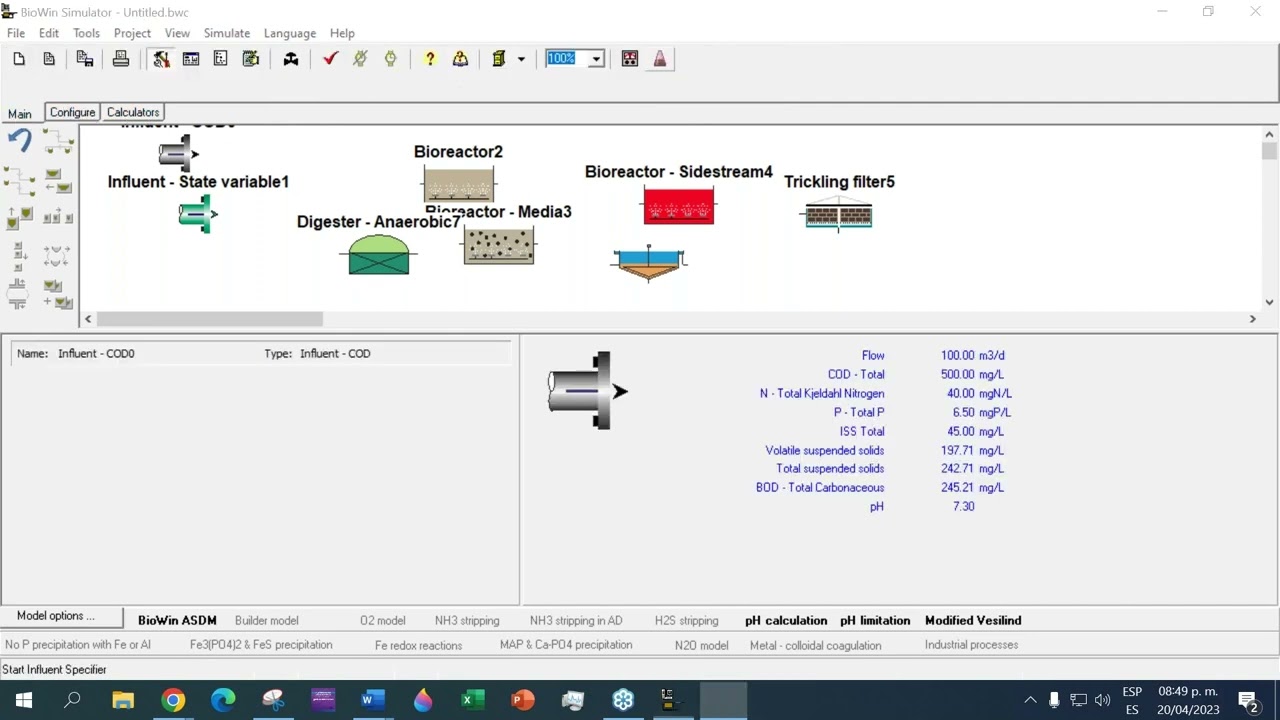Open the Simulate menu
This screenshot has width=1280, height=720.
point(227,33)
